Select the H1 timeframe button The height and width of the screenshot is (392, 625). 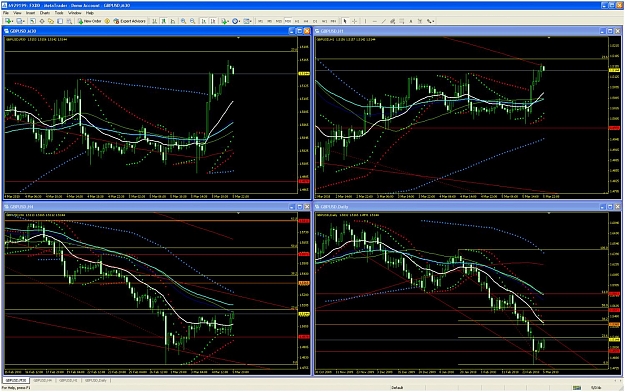(x=297, y=21)
